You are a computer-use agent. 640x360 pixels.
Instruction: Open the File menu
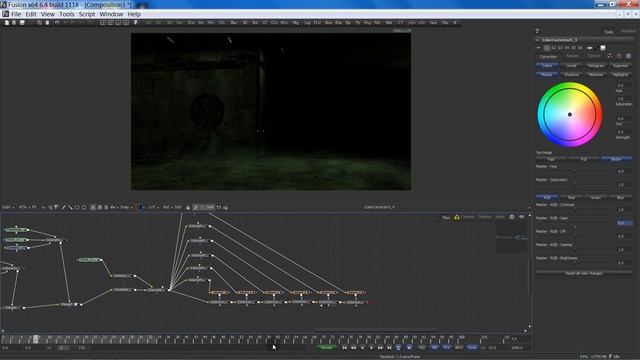point(16,14)
